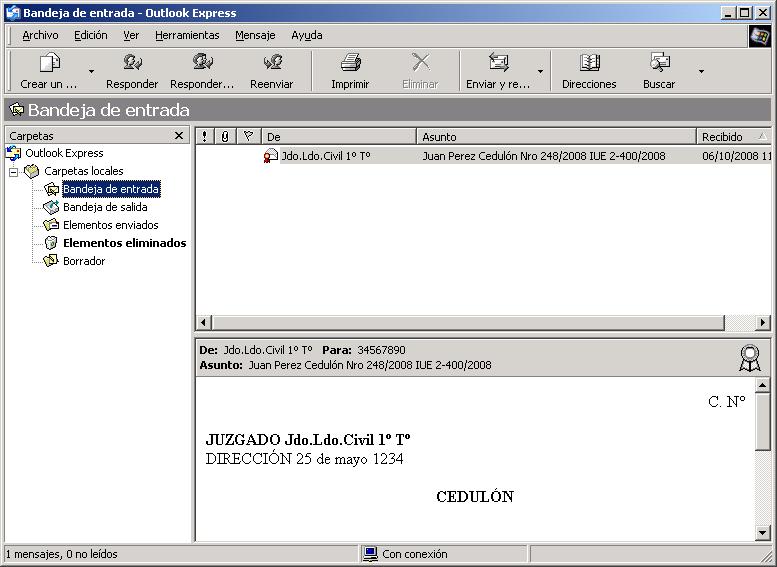This screenshot has width=777, height=567.
Task: Collapse the Carpetas locales tree node
Action: click(13, 172)
